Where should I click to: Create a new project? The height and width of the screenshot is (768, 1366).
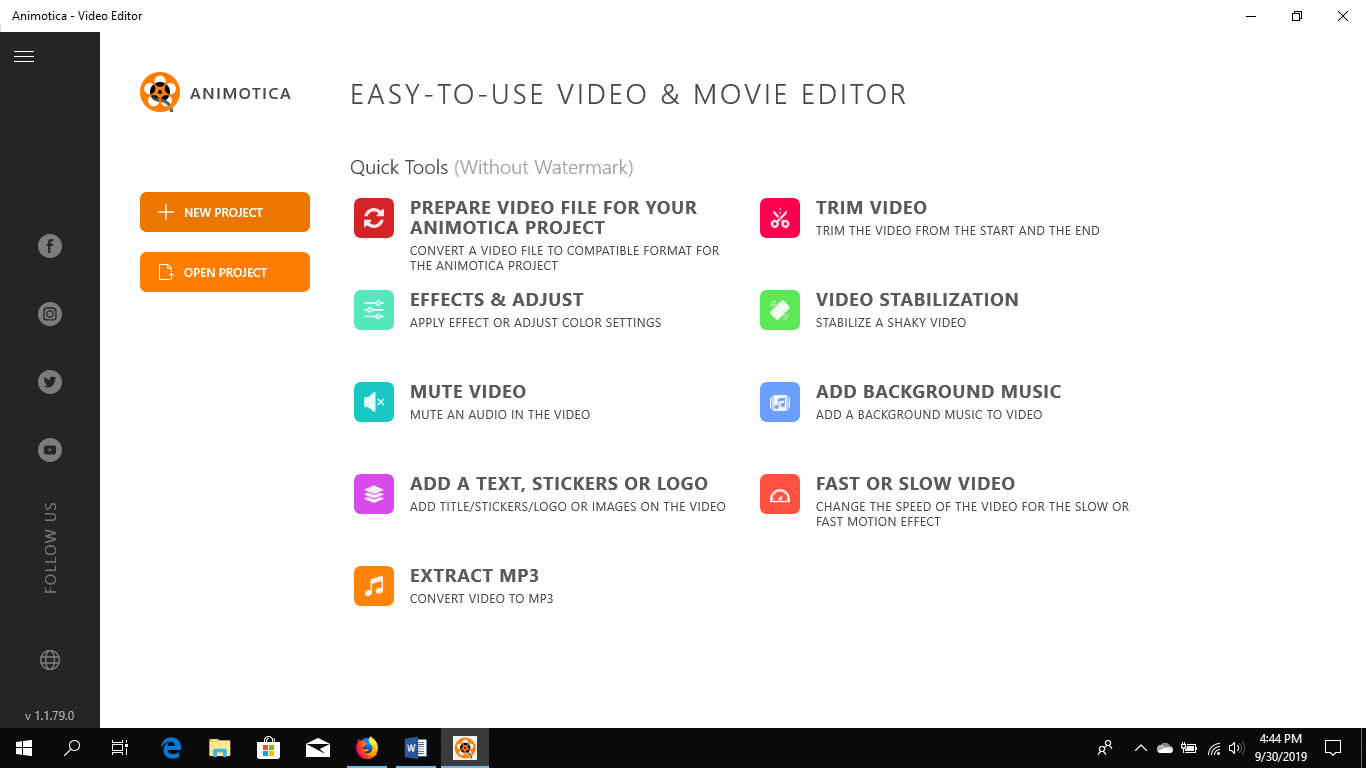tap(225, 212)
